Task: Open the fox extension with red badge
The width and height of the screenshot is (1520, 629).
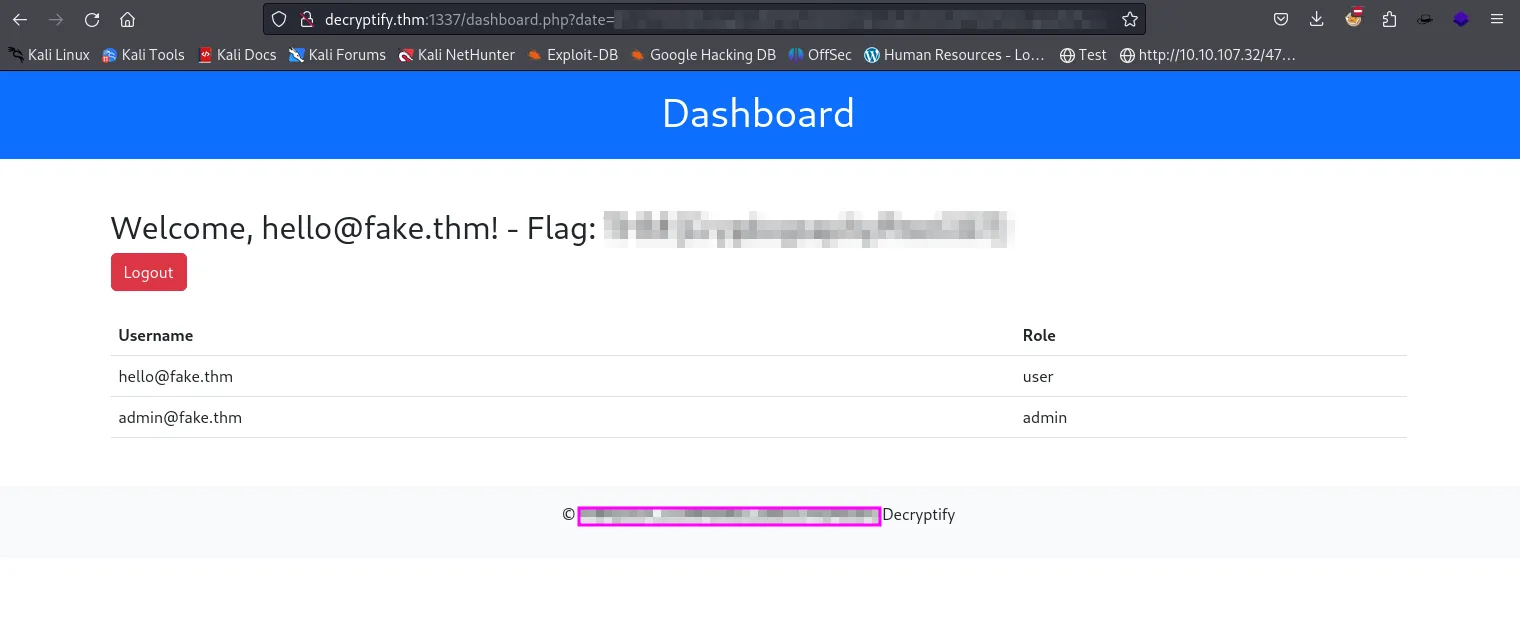Action: 1354,18
